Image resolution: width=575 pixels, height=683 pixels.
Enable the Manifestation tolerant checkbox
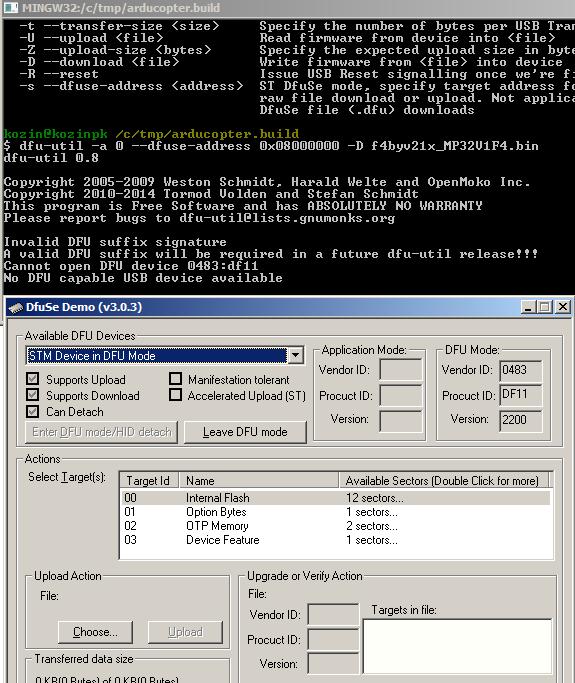point(175,379)
